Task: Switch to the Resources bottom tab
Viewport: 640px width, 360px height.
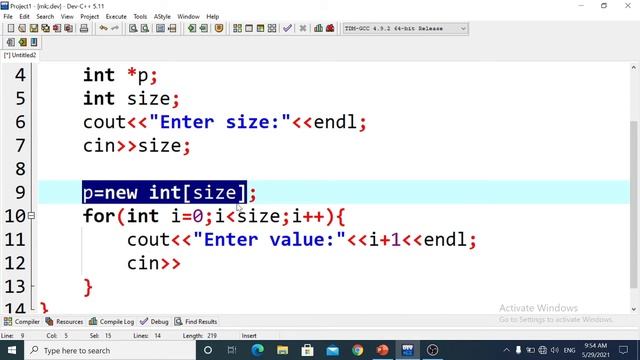Action: point(64,322)
